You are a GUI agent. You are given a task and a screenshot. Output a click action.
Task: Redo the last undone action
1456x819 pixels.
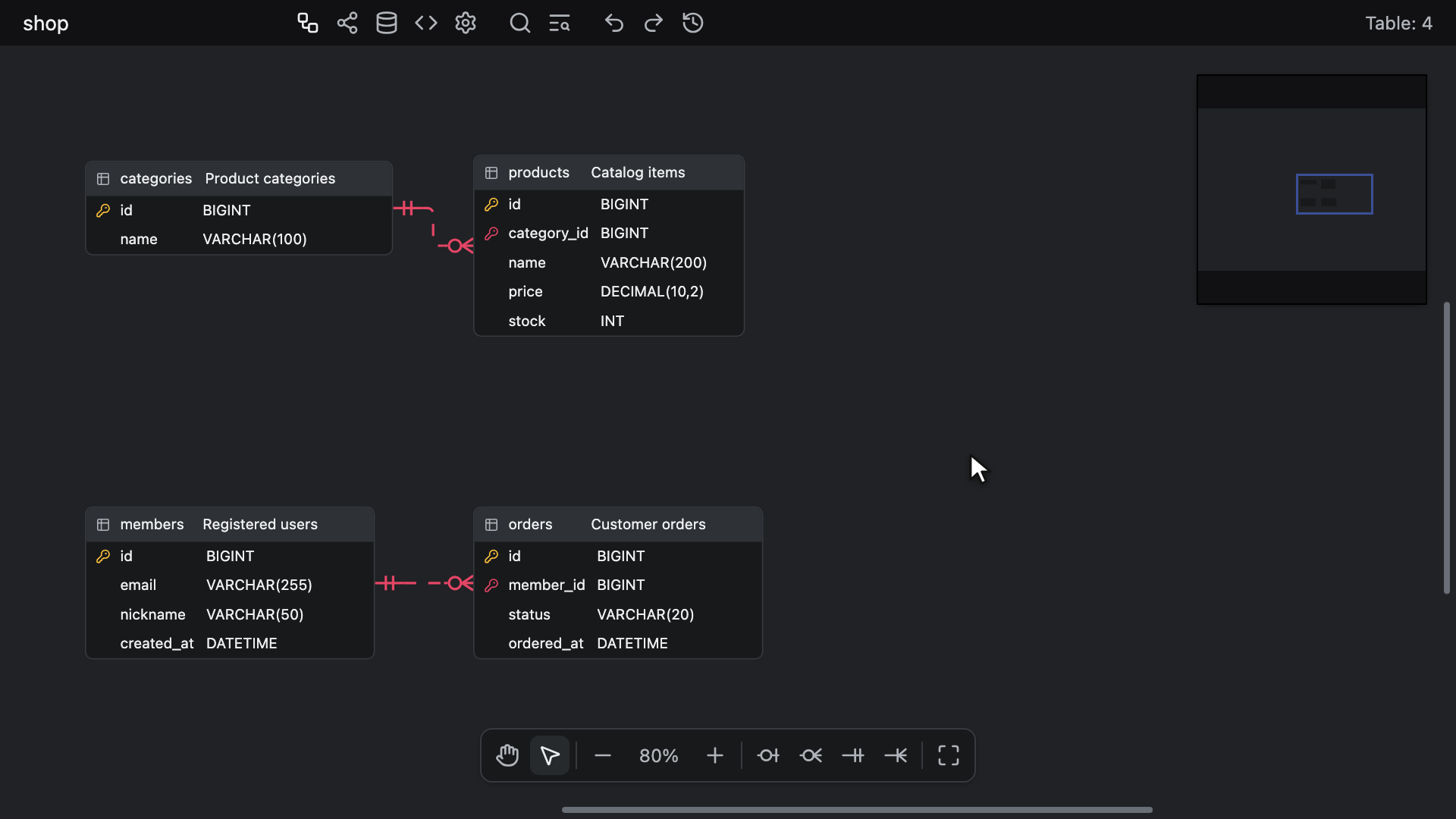coord(654,23)
